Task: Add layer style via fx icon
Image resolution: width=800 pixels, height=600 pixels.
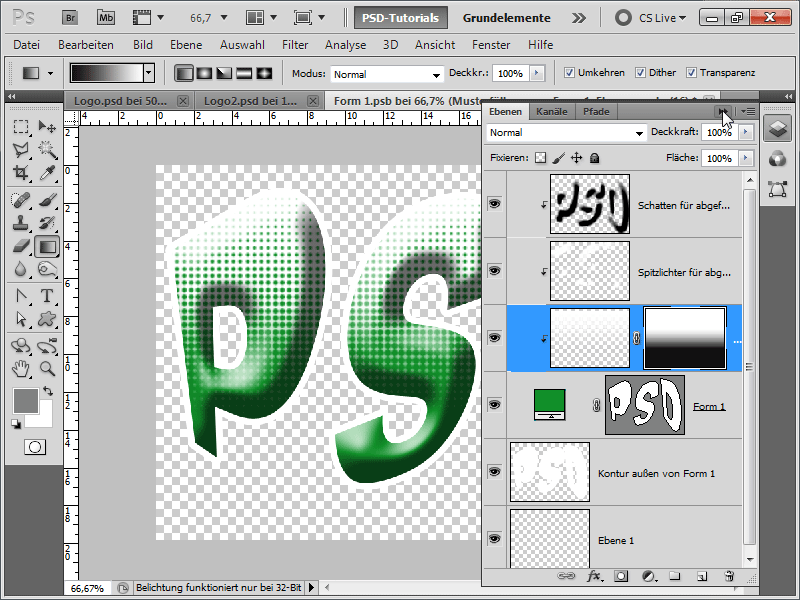Action: [x=593, y=576]
